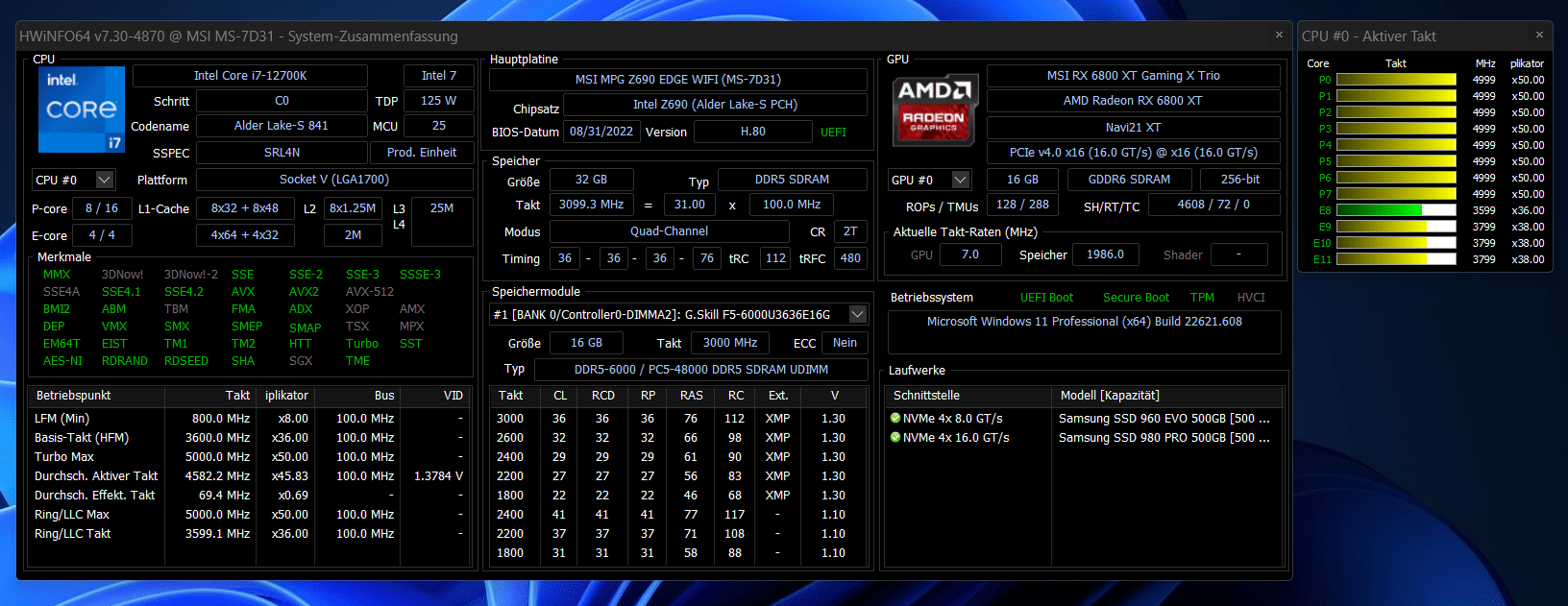
Task: Click the Prod. Einheit field
Action: 422,153
